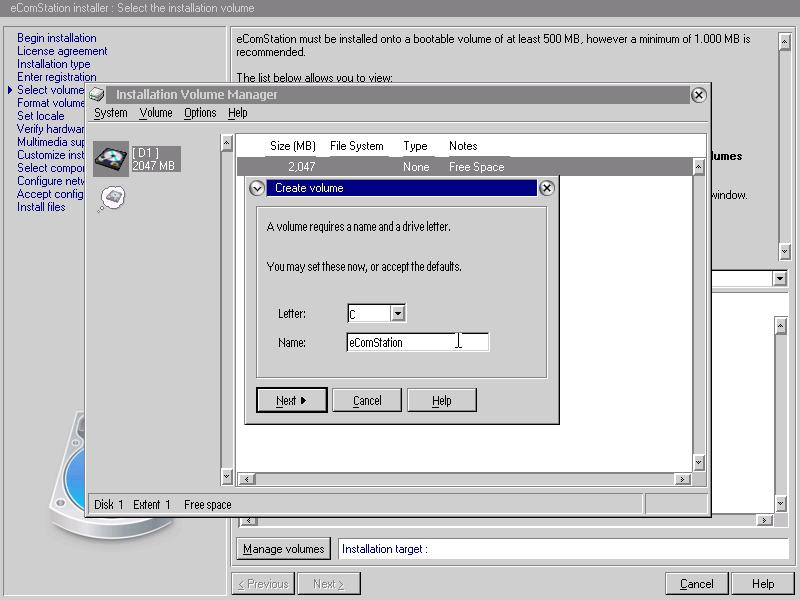
Task: Click the volume Name input field
Action: [417, 342]
